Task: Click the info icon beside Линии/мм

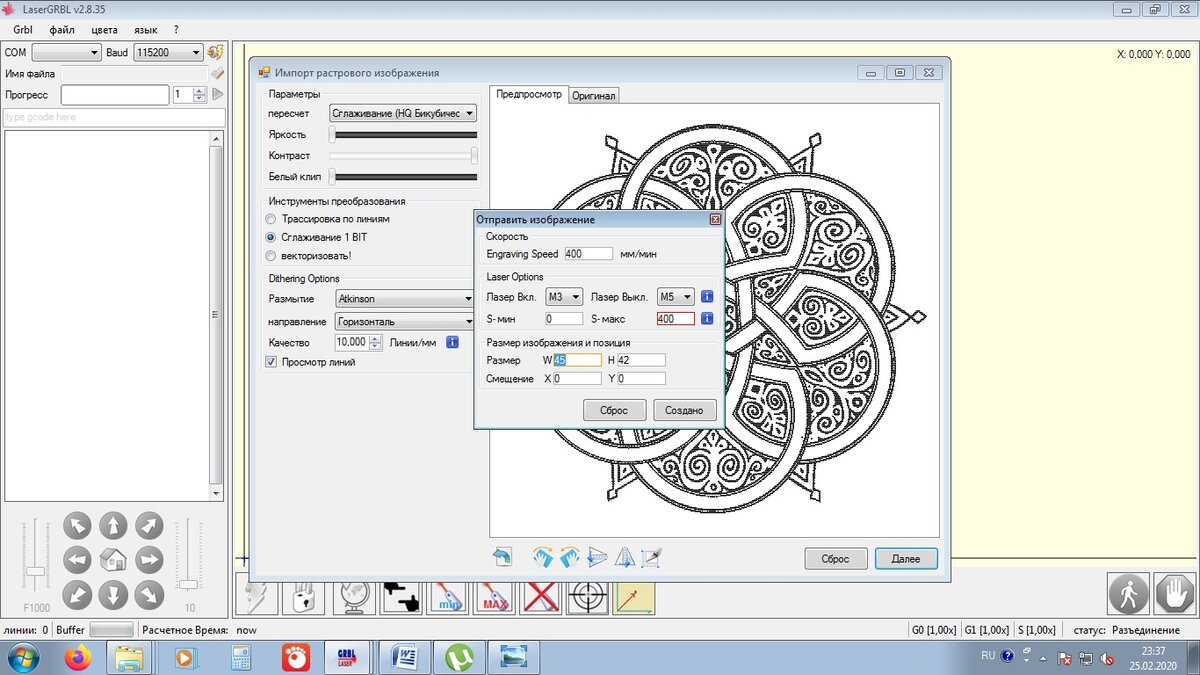Action: [x=452, y=342]
